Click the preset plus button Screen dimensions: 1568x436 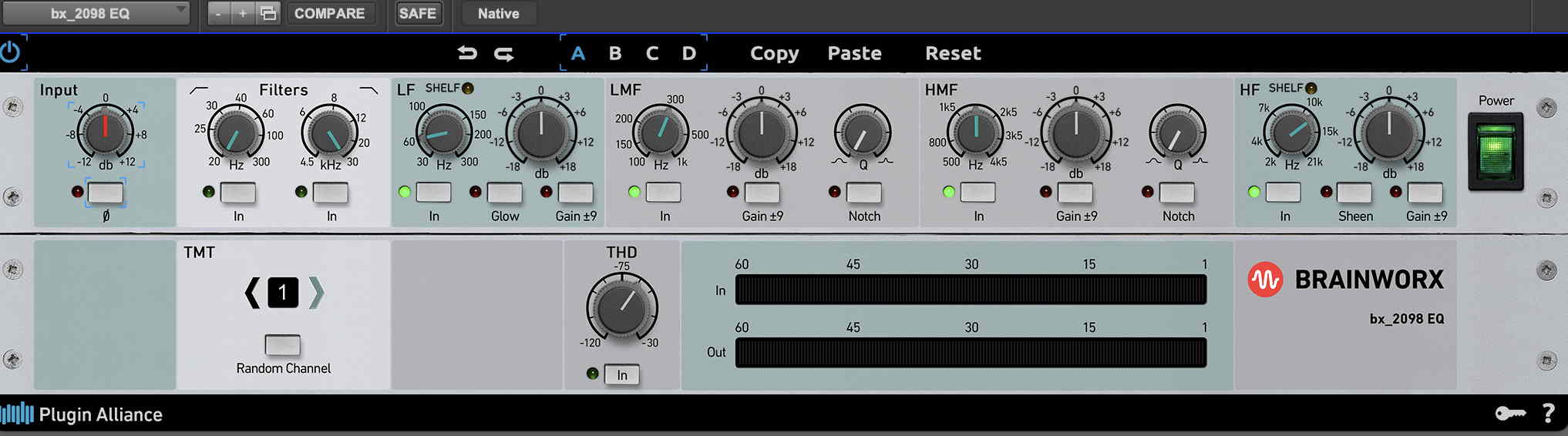tap(243, 13)
